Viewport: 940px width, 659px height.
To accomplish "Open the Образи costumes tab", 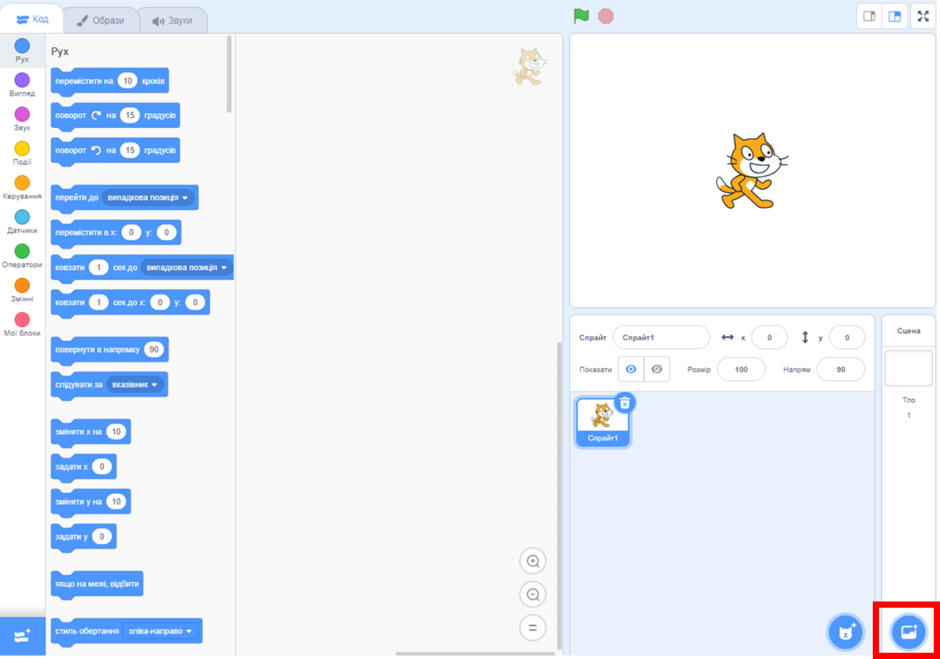I will [x=100, y=20].
